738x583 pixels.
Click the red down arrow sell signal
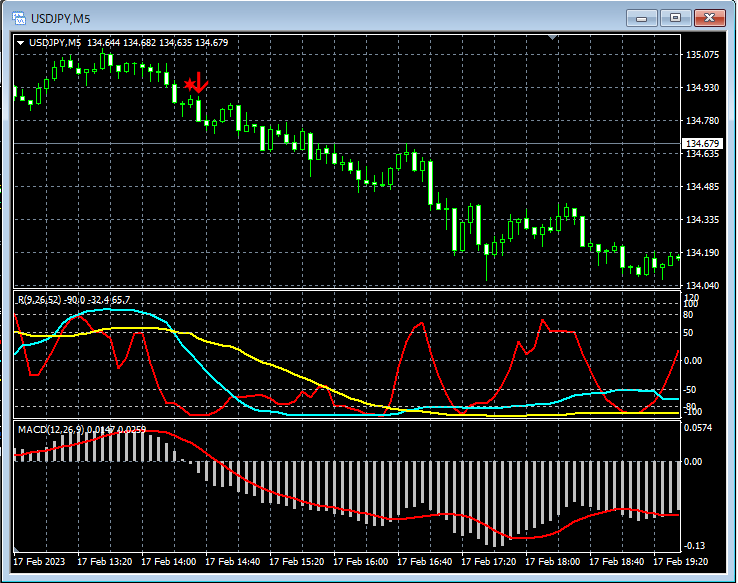click(x=201, y=82)
